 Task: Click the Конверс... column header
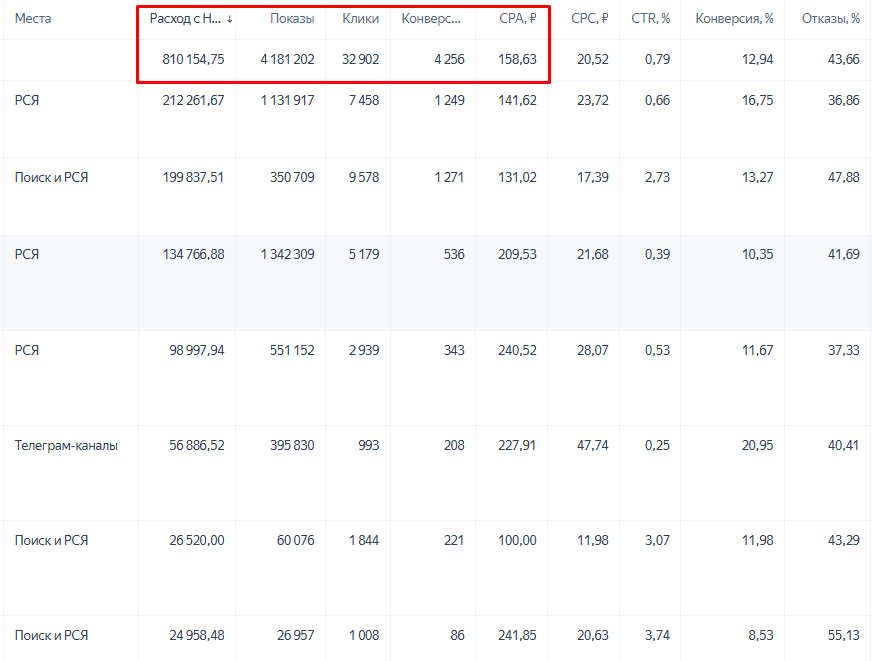[431, 18]
